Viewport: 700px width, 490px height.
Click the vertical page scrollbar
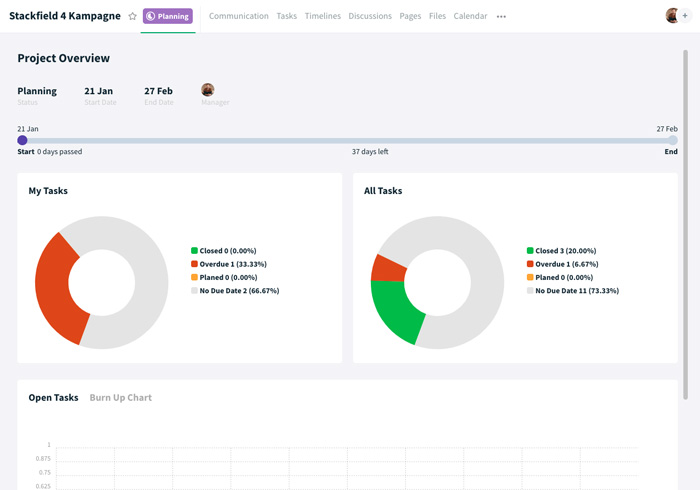pyautogui.click(x=685, y=224)
